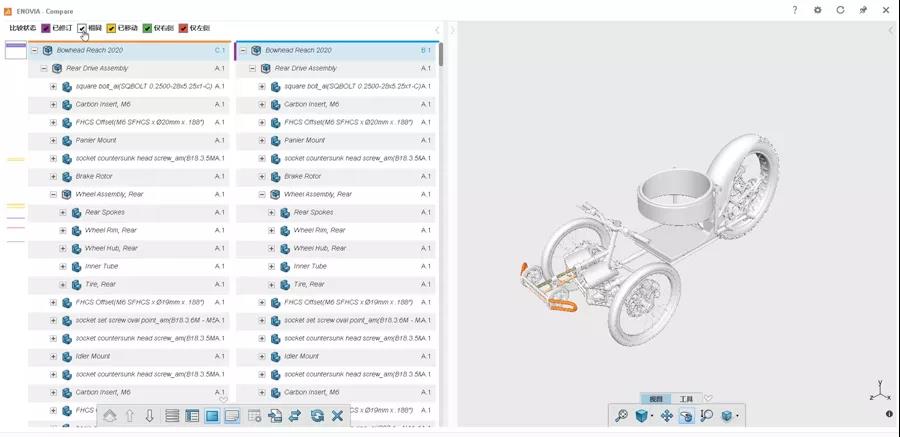Select Tire, Rear in right panel
The image size is (900, 437).
[309, 284]
